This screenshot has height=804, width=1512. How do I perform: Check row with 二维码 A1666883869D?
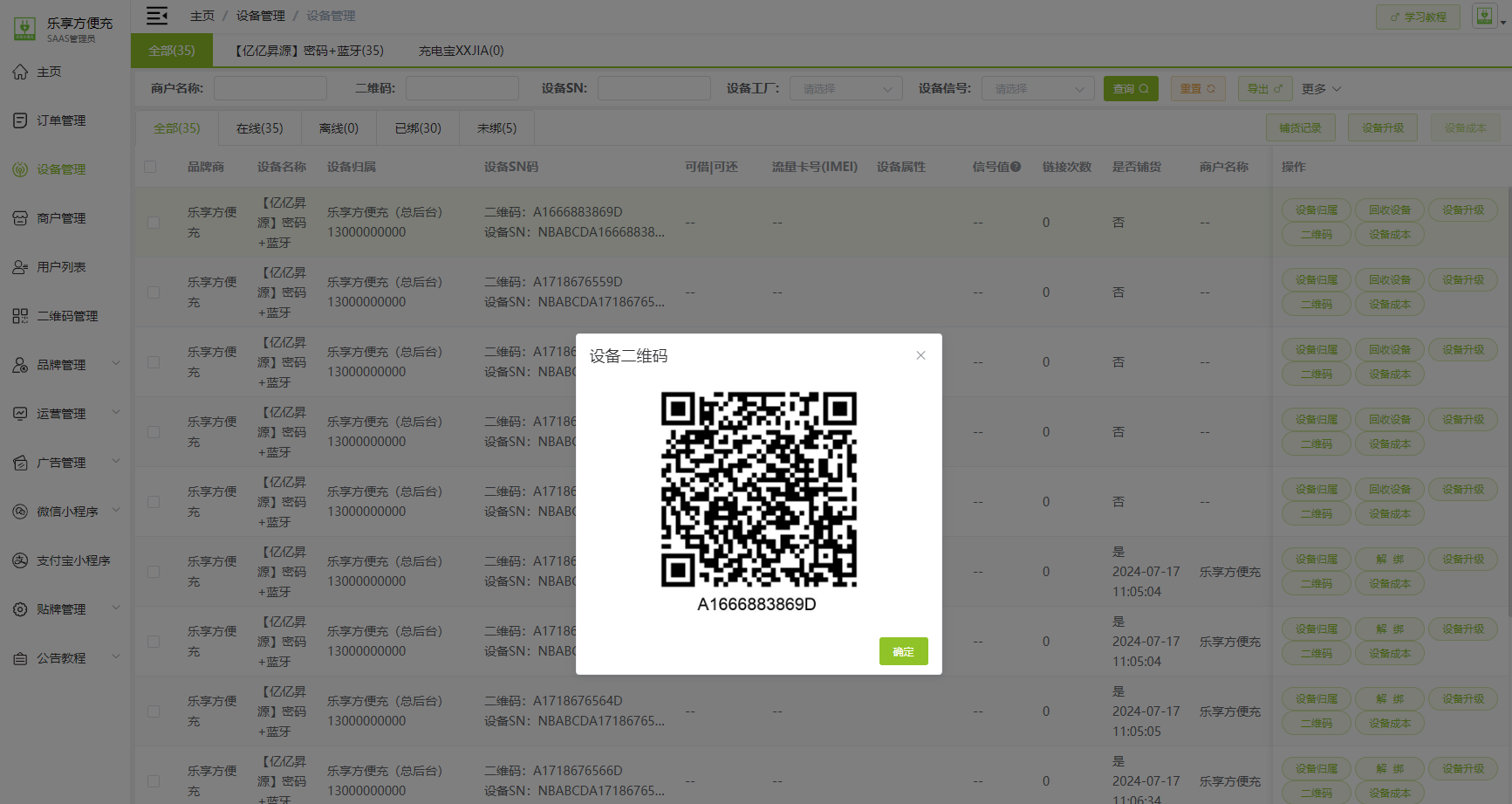pos(154,223)
